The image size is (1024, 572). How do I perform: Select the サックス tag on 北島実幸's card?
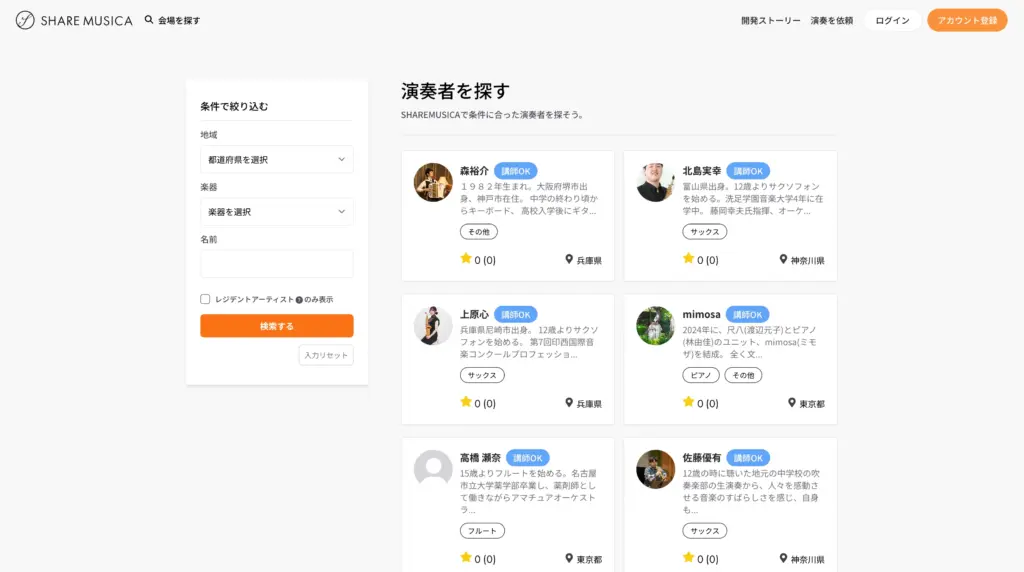705,232
